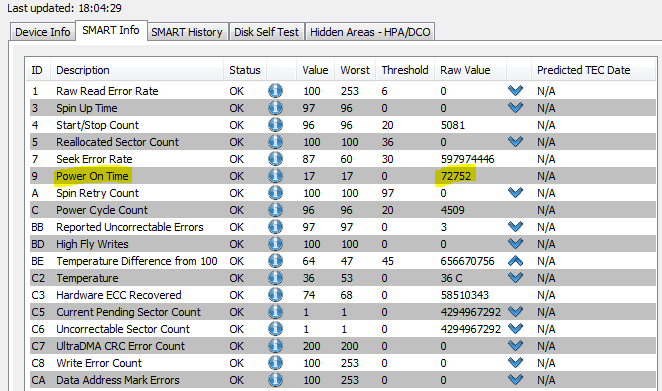The image size is (662, 391).
Task: Click down chevron in C2 Temperature row
Action: click(515, 278)
